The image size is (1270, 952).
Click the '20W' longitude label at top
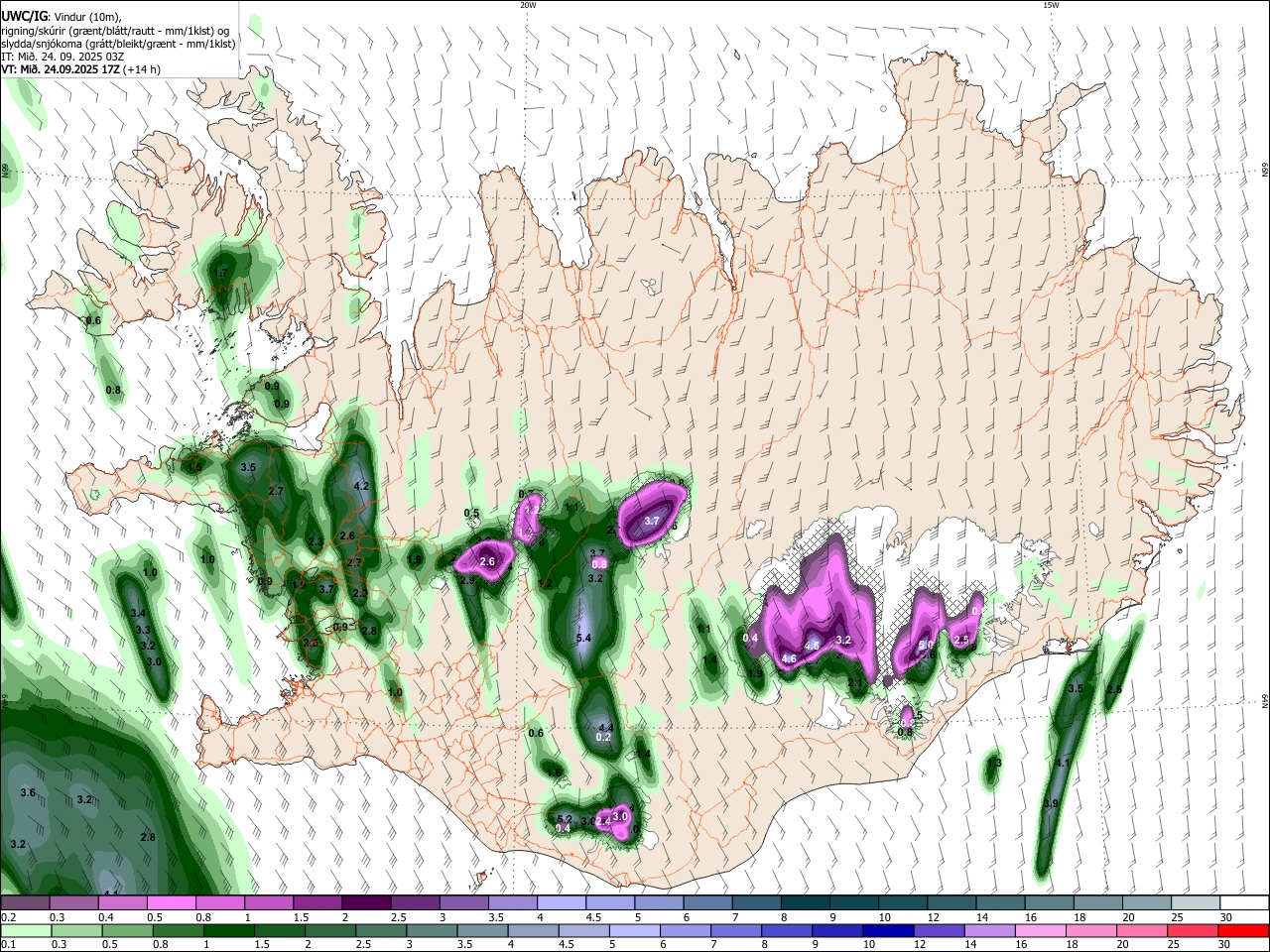528,5
